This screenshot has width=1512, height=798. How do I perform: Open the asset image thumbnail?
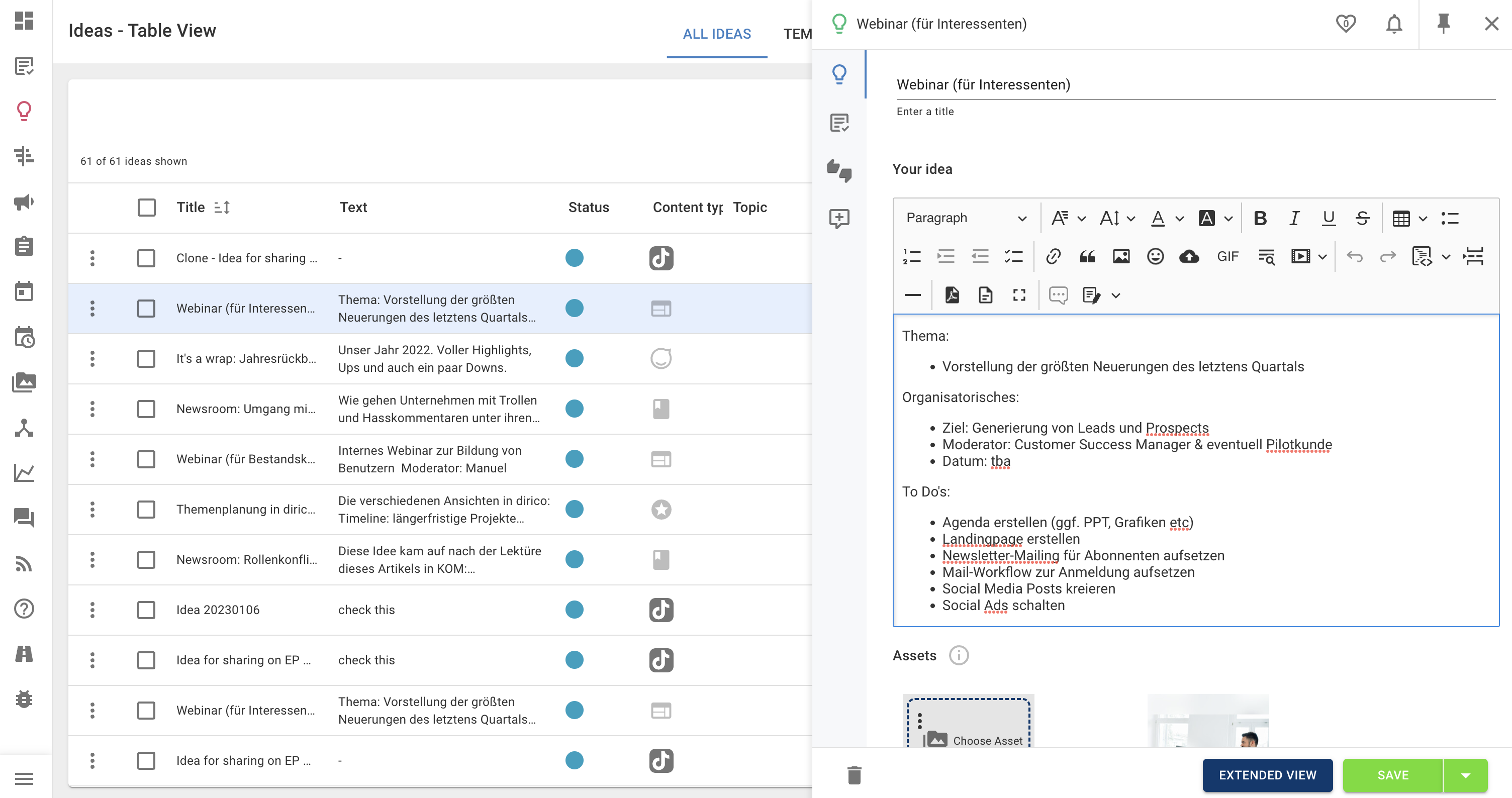click(1208, 721)
